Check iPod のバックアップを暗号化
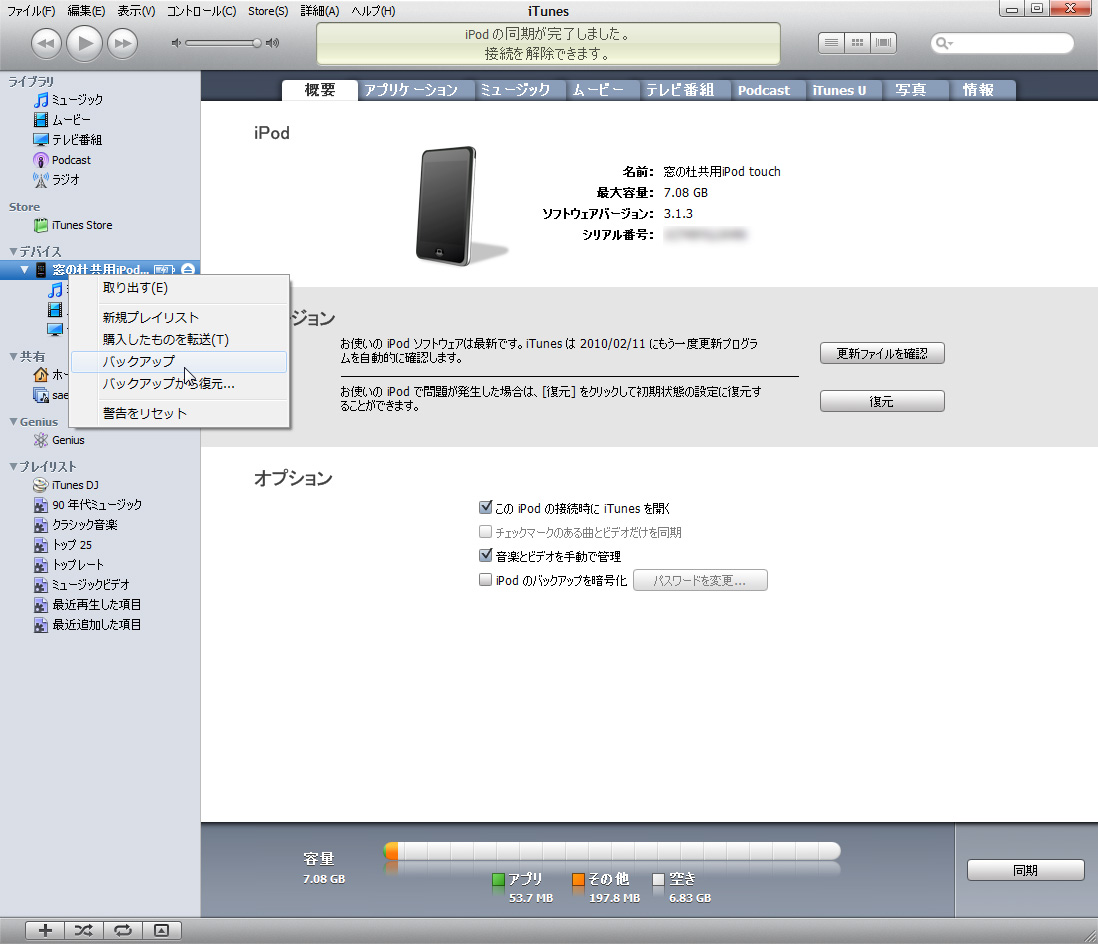 point(485,579)
